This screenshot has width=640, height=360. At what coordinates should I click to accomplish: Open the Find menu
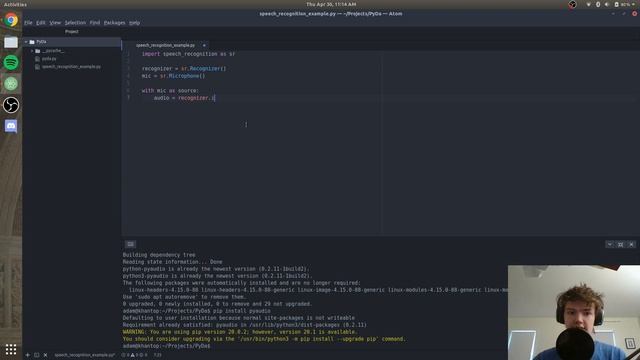pos(95,23)
